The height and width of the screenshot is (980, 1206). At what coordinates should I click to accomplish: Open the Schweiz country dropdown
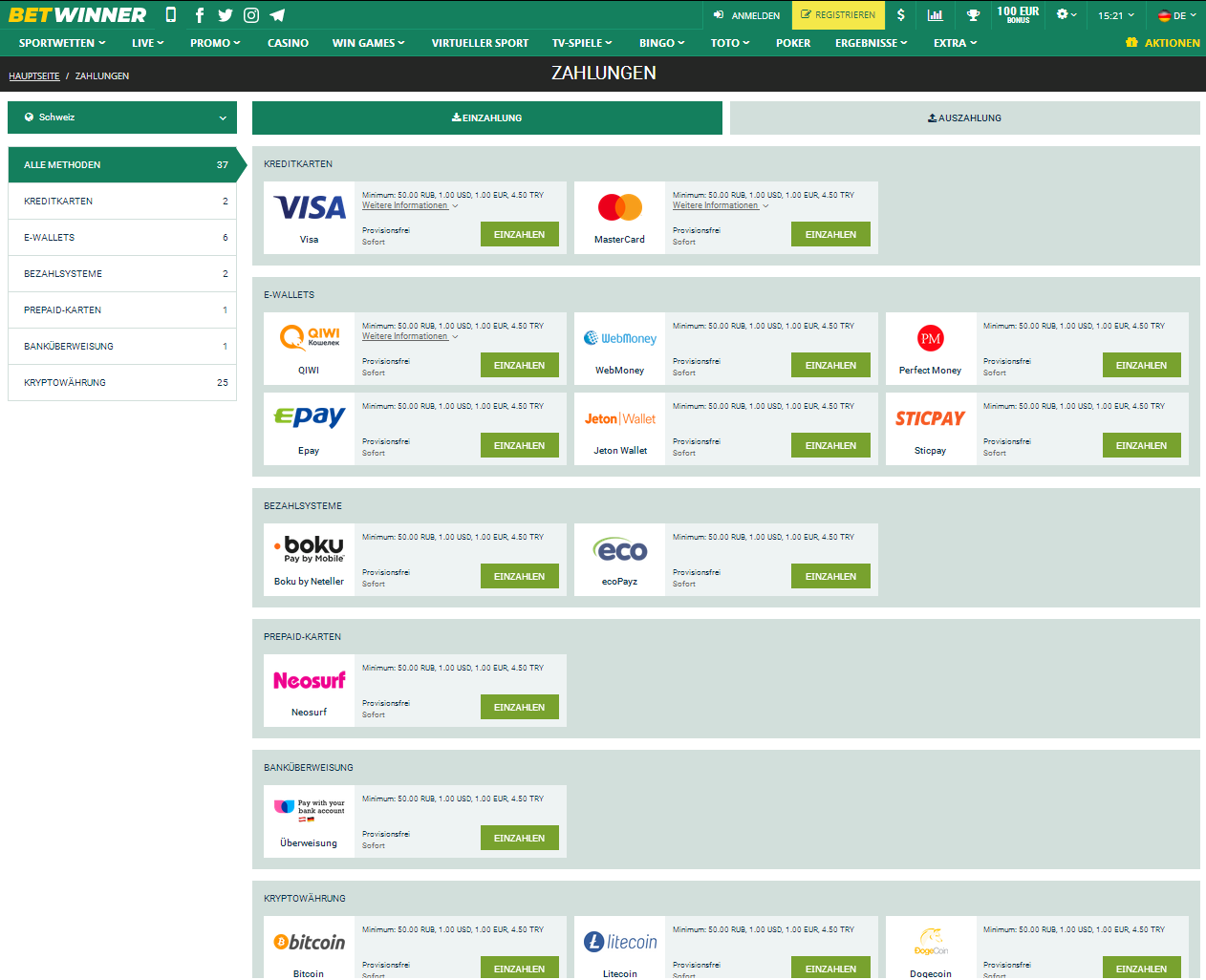click(x=122, y=117)
